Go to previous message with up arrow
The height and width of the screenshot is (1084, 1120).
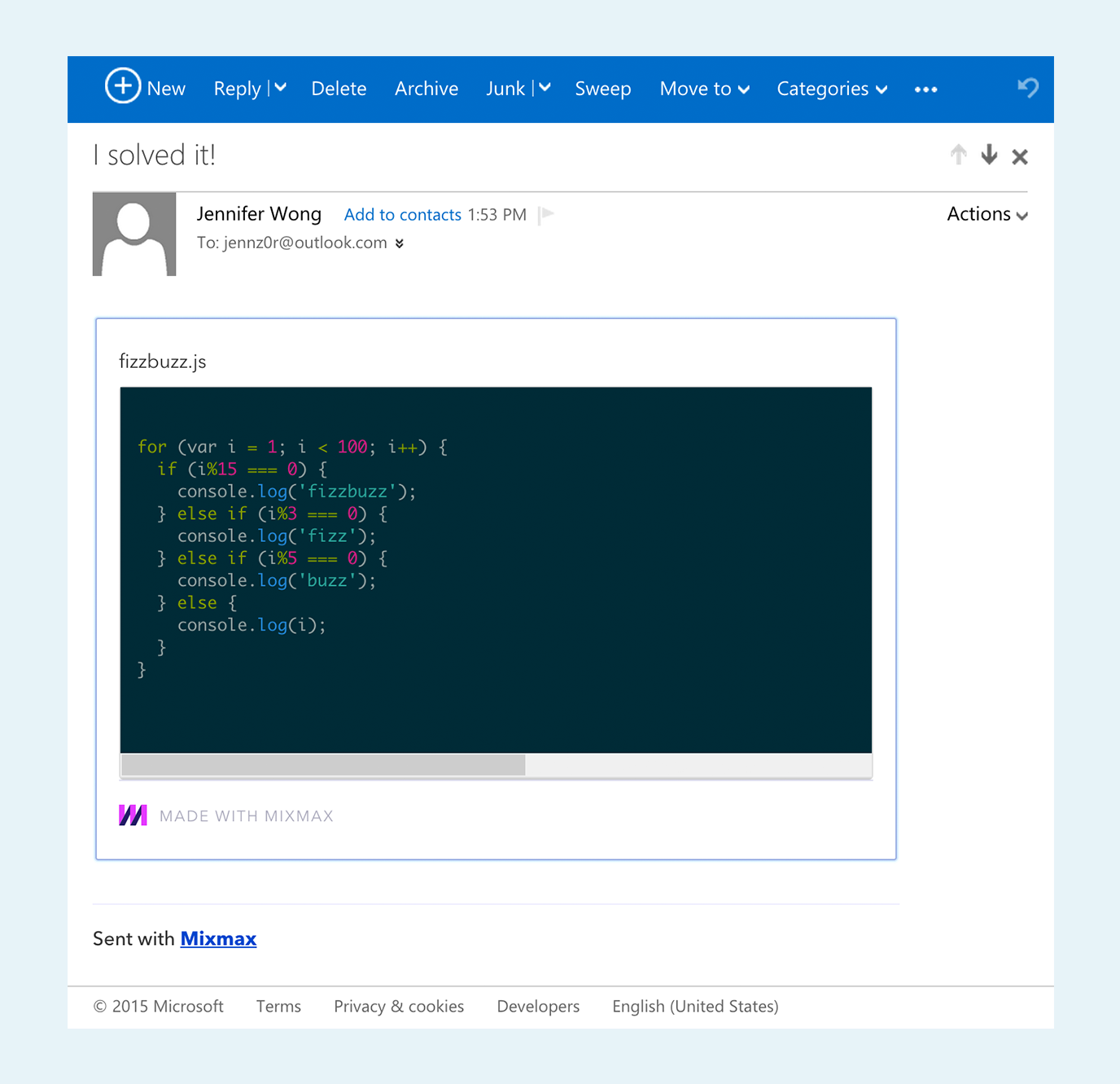click(x=959, y=155)
